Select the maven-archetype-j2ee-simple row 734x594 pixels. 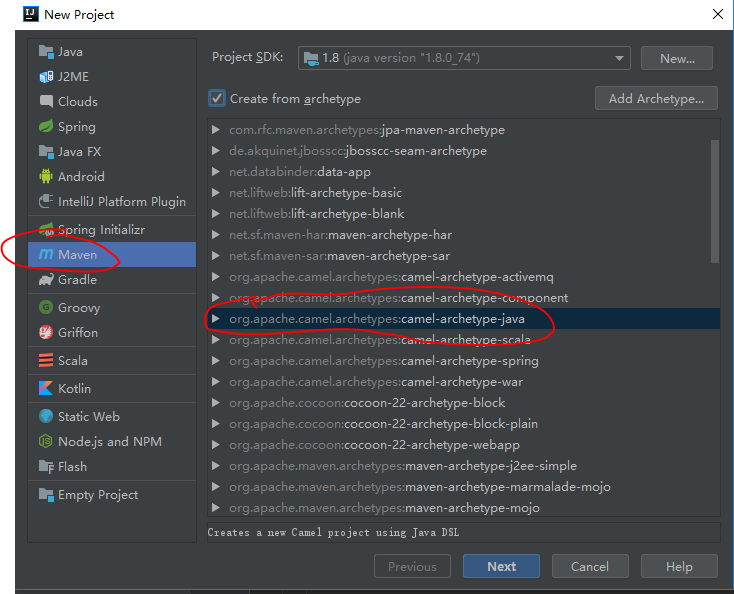point(463,466)
